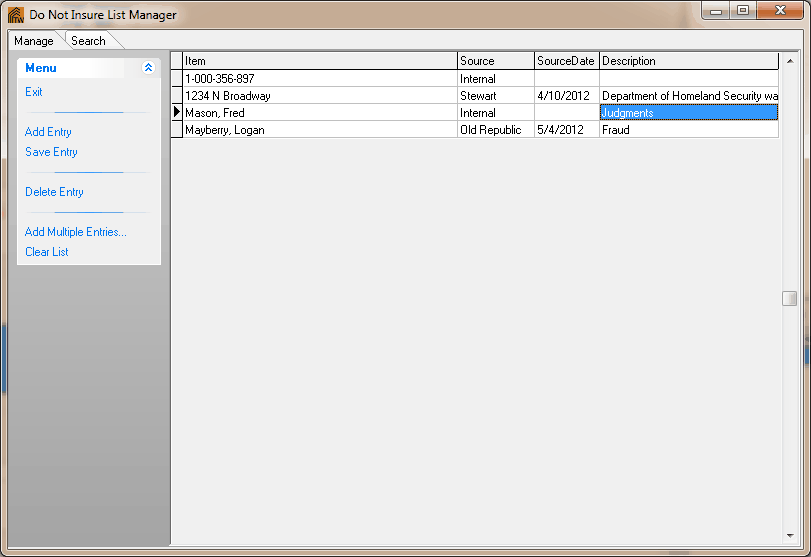Click Delete Entry link
The height and width of the screenshot is (557, 811).
tap(54, 192)
